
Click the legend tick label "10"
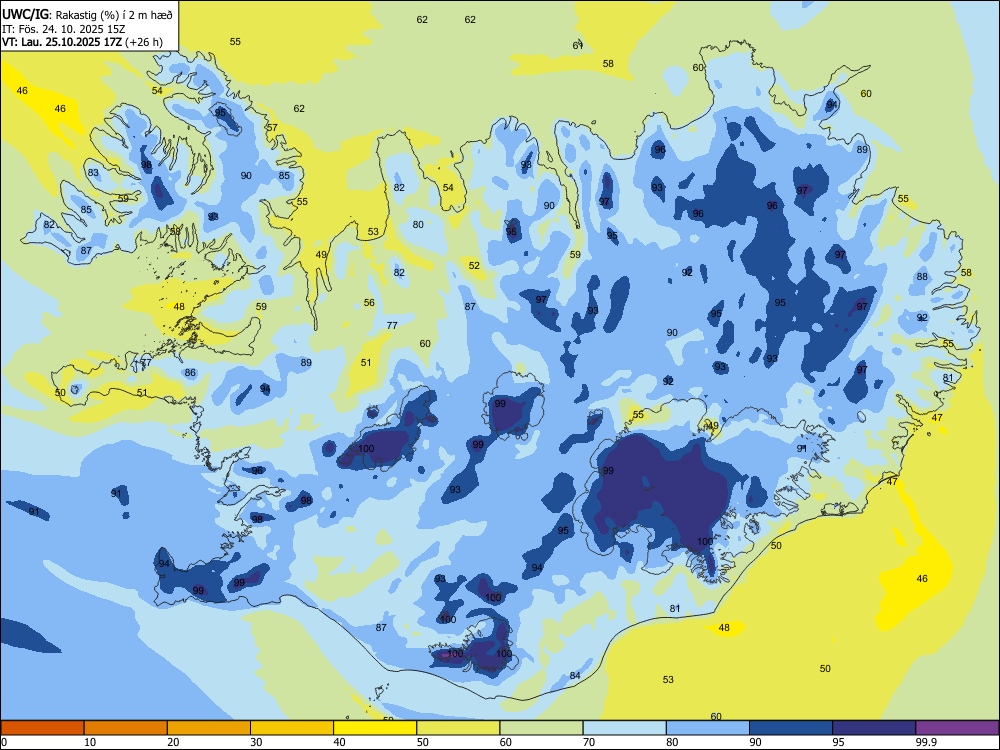(x=90, y=742)
